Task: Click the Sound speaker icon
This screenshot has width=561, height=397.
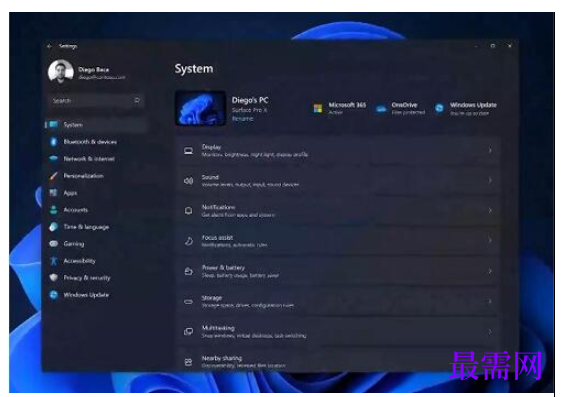Action: click(x=189, y=181)
